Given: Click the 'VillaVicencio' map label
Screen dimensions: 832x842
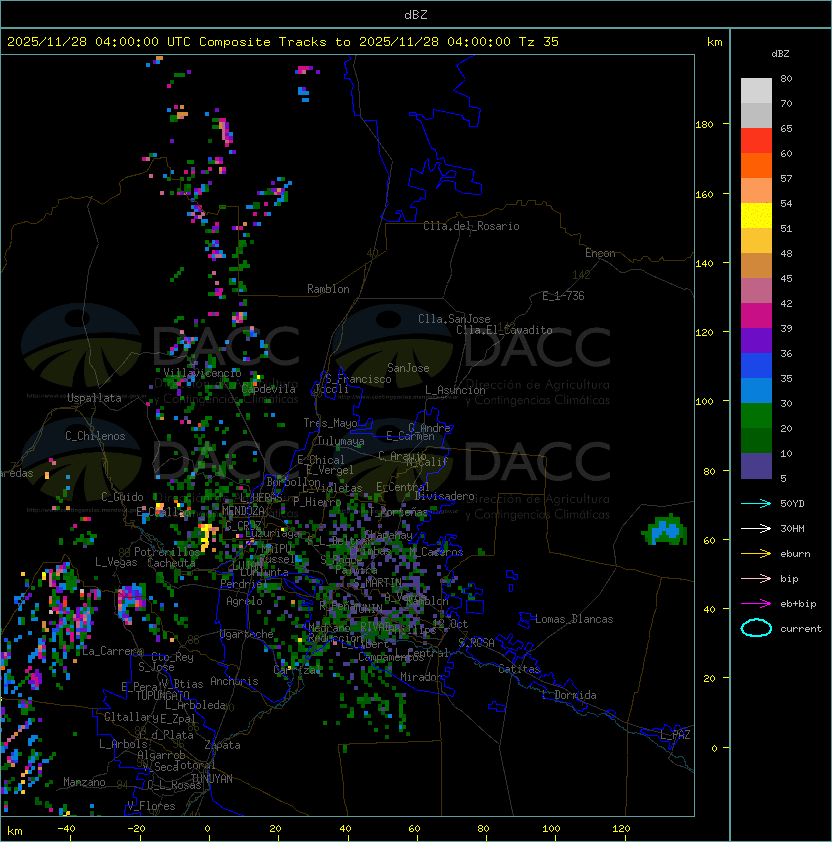Looking at the screenshot, I should (x=202, y=373).
